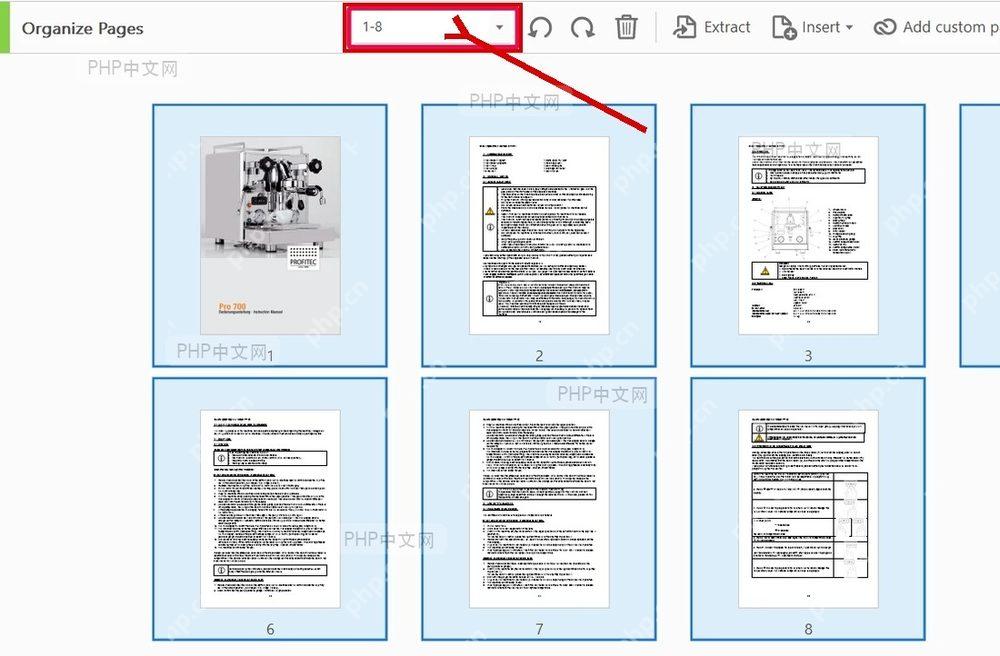
Task: Click the Organize Pages title
Action: click(x=82, y=29)
